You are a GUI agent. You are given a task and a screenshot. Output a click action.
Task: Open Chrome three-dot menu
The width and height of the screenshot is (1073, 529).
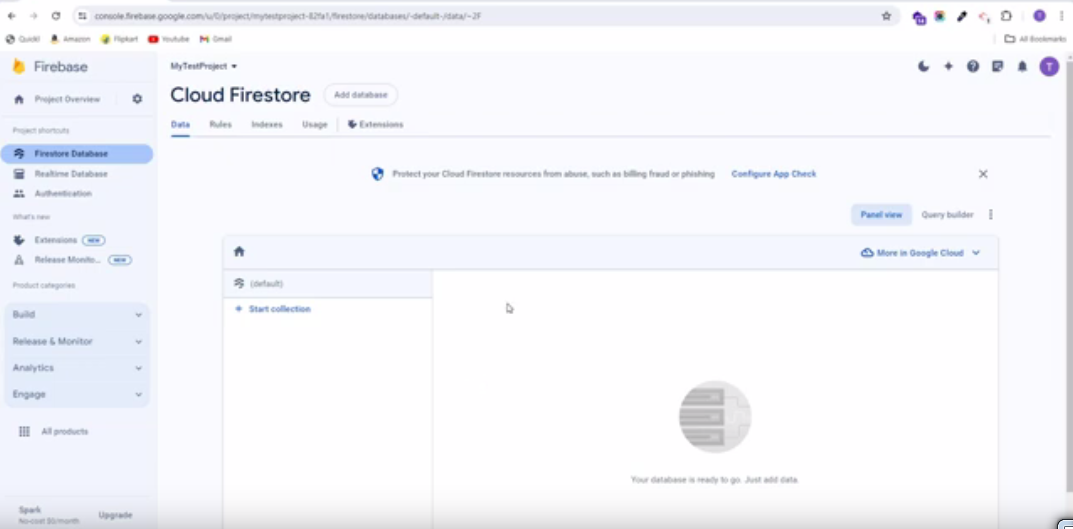coord(1061,16)
